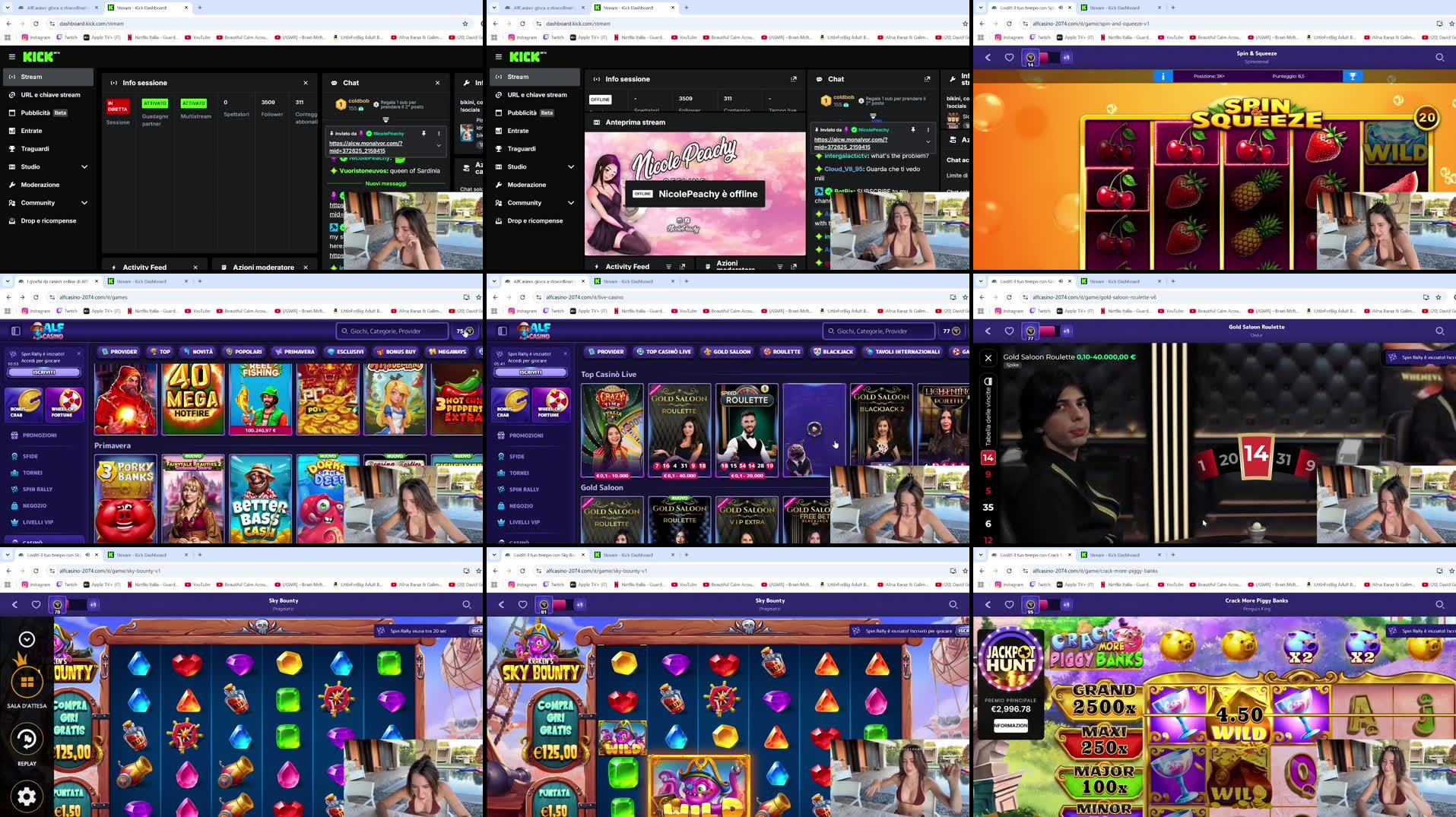The width and height of the screenshot is (1456, 817).
Task: Open pinned message options dots in IN DIRETTA dashboard
Action: click(x=439, y=133)
